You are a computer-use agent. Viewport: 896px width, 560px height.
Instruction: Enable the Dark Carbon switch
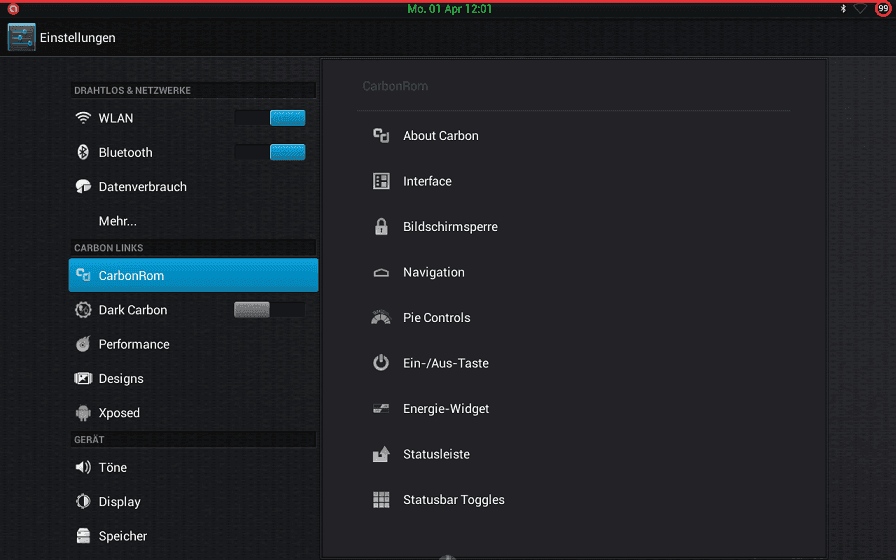pos(270,310)
